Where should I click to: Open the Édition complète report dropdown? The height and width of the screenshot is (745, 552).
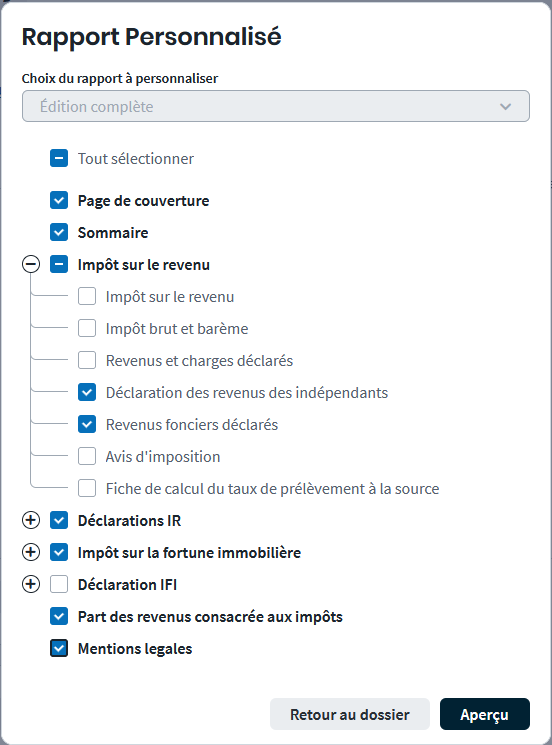[276, 106]
